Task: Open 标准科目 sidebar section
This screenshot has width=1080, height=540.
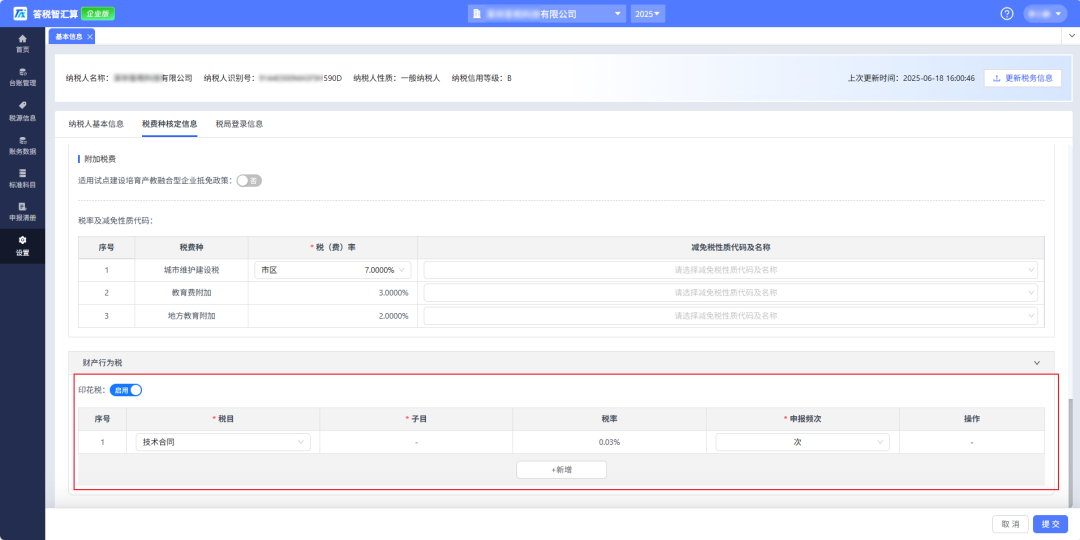Action: pos(22,178)
